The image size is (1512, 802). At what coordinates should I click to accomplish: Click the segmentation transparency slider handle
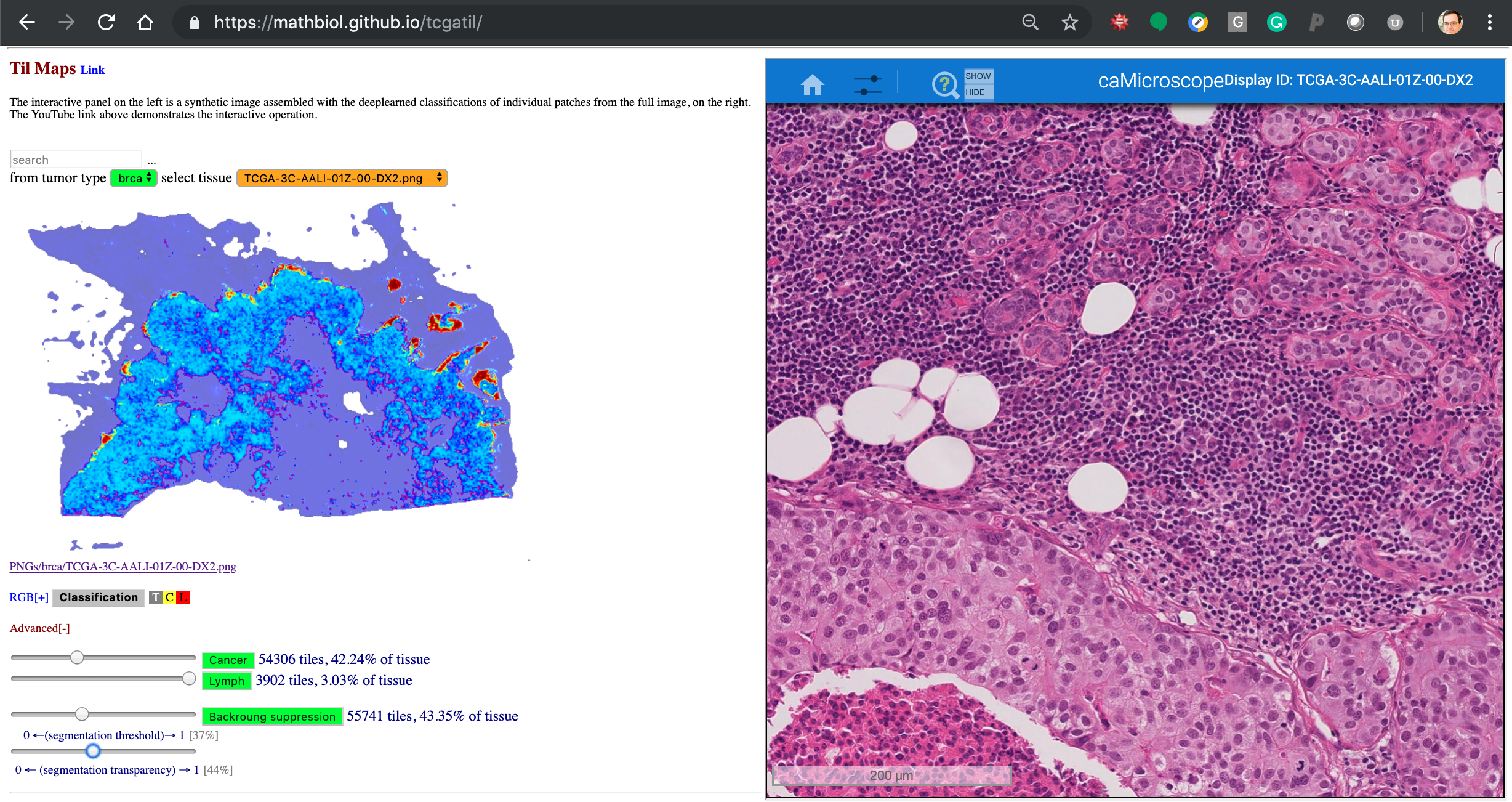[x=93, y=751]
